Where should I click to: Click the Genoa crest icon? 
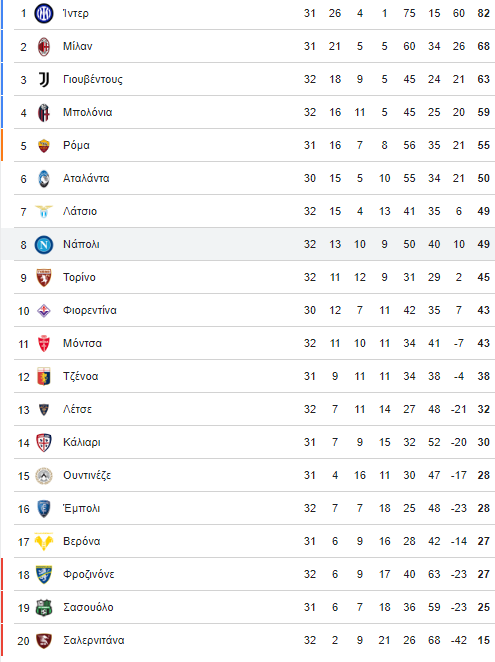tap(44, 377)
